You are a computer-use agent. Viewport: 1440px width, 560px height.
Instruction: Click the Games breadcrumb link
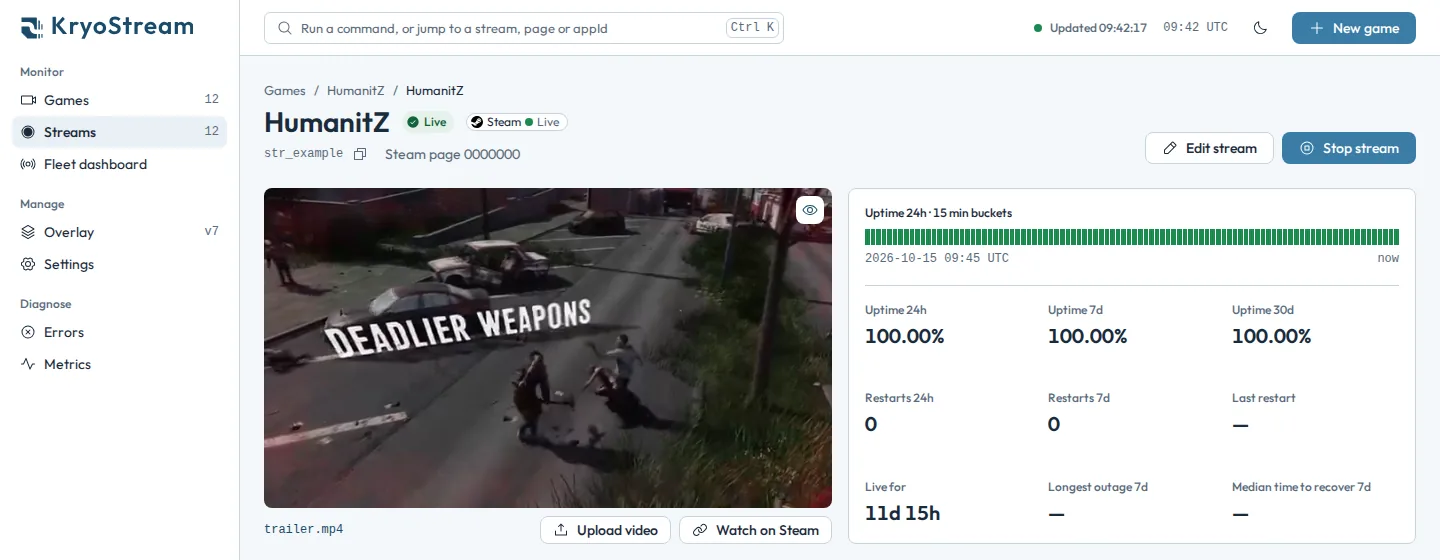coord(285,90)
